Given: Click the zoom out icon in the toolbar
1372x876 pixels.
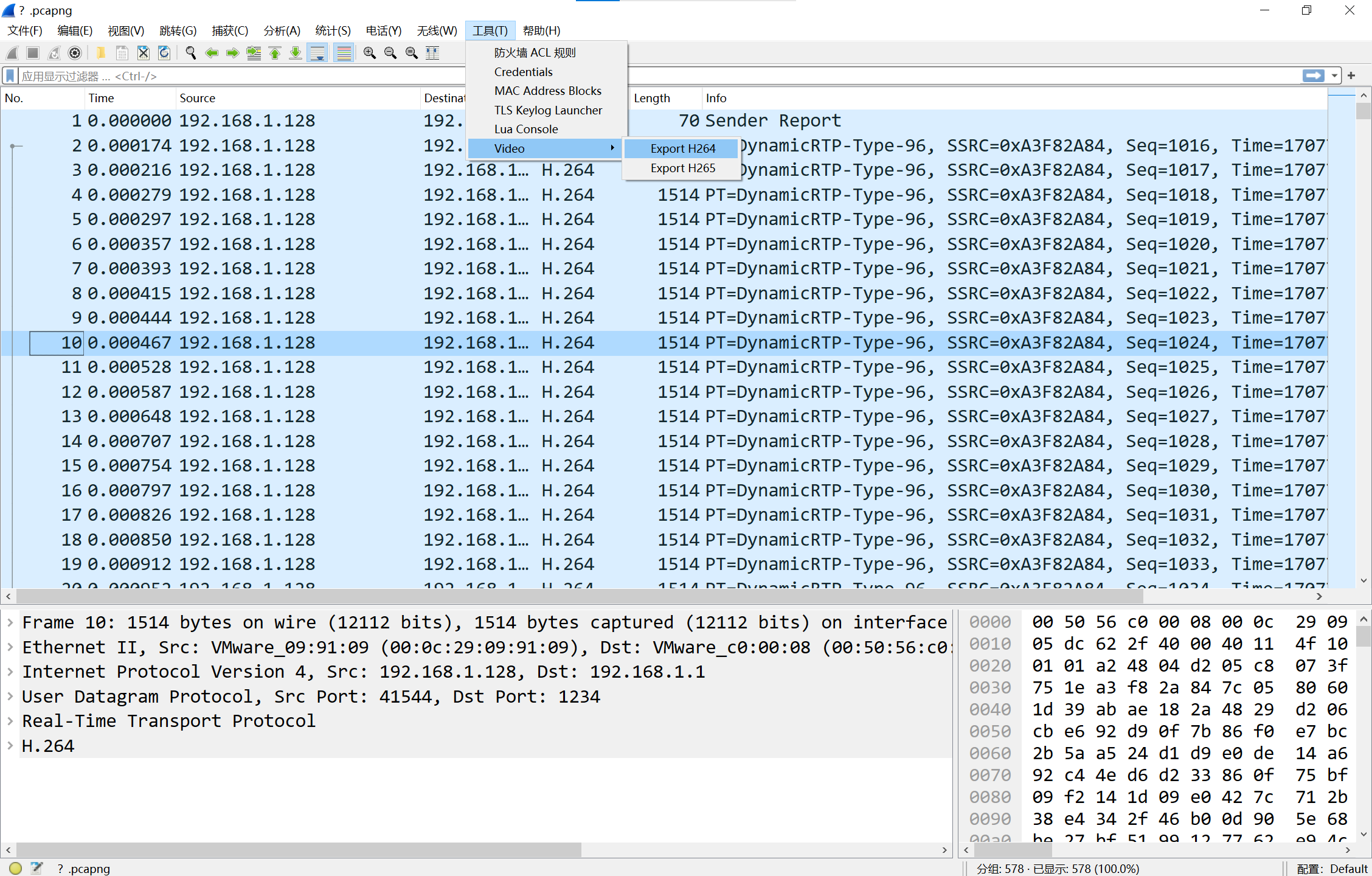Looking at the screenshot, I should (390, 53).
